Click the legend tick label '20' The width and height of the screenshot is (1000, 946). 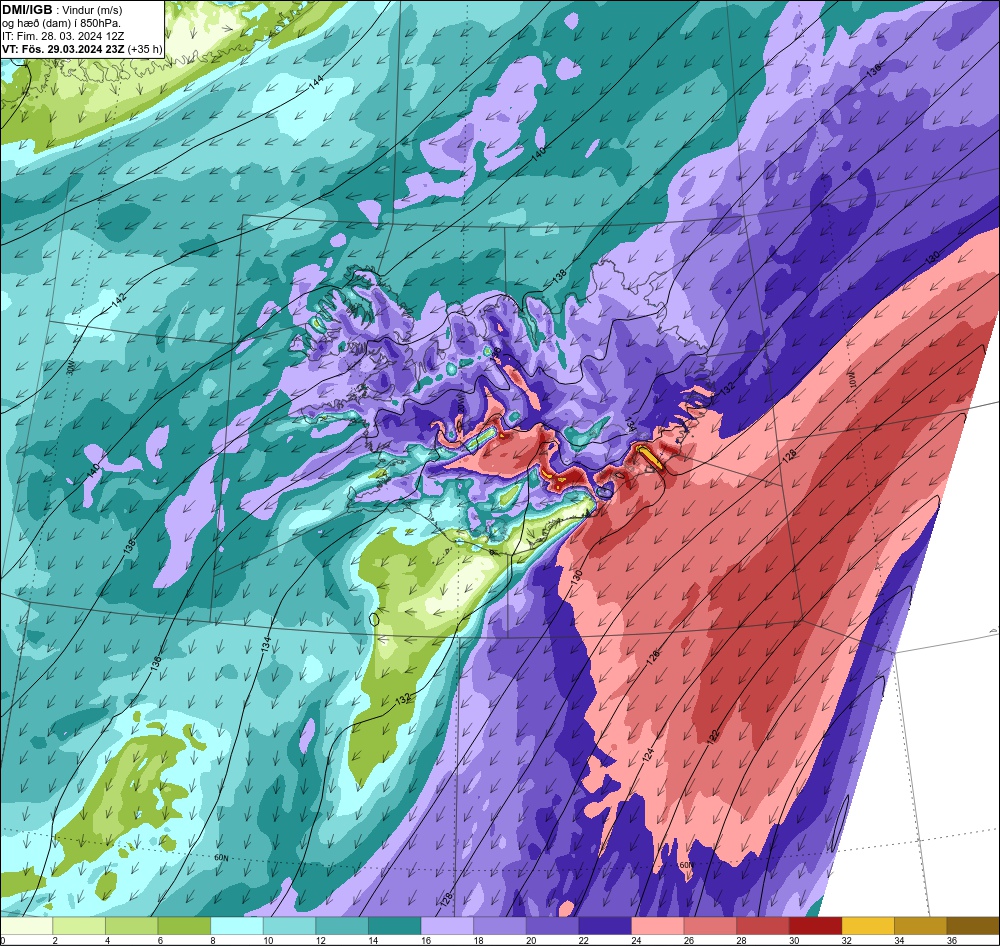tap(529, 940)
